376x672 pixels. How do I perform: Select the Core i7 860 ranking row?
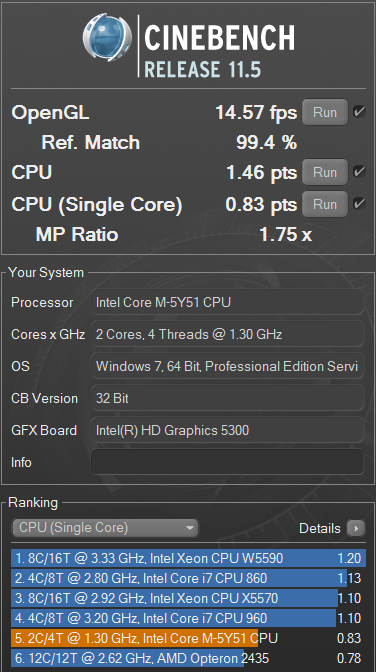(188, 578)
